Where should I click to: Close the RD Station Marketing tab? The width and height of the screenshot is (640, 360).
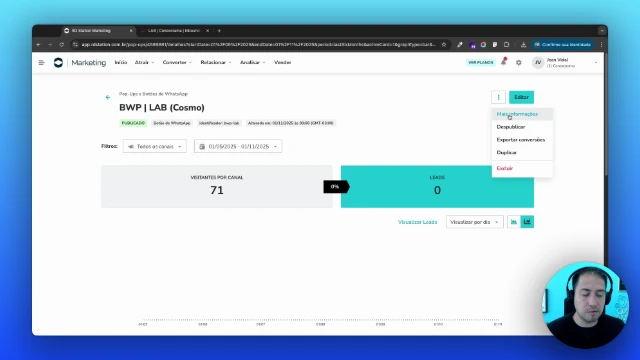[x=131, y=31]
